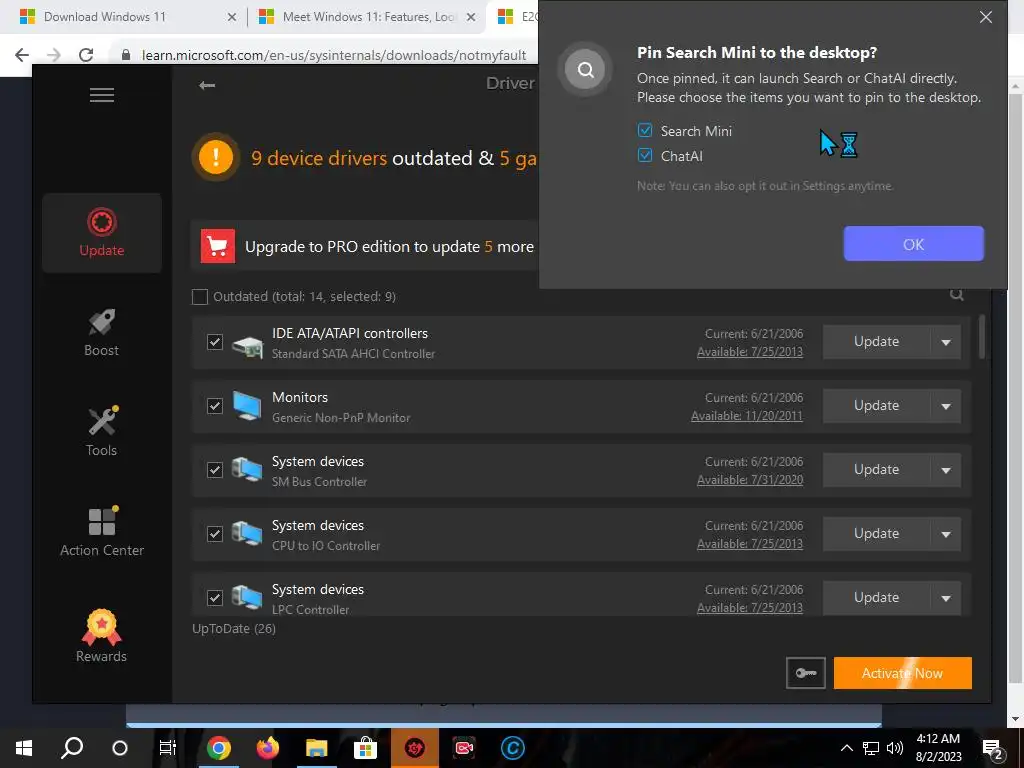
Task: Open the Rewards medal section
Action: (x=102, y=637)
